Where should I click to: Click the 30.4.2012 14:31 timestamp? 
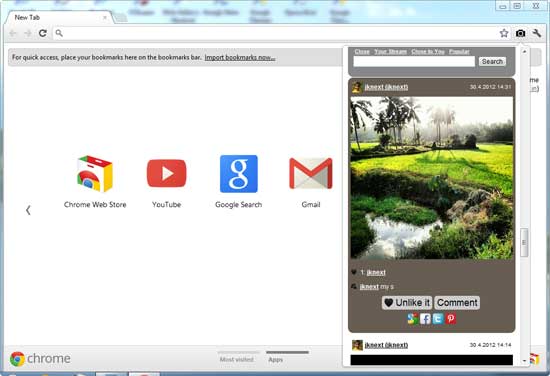490,87
